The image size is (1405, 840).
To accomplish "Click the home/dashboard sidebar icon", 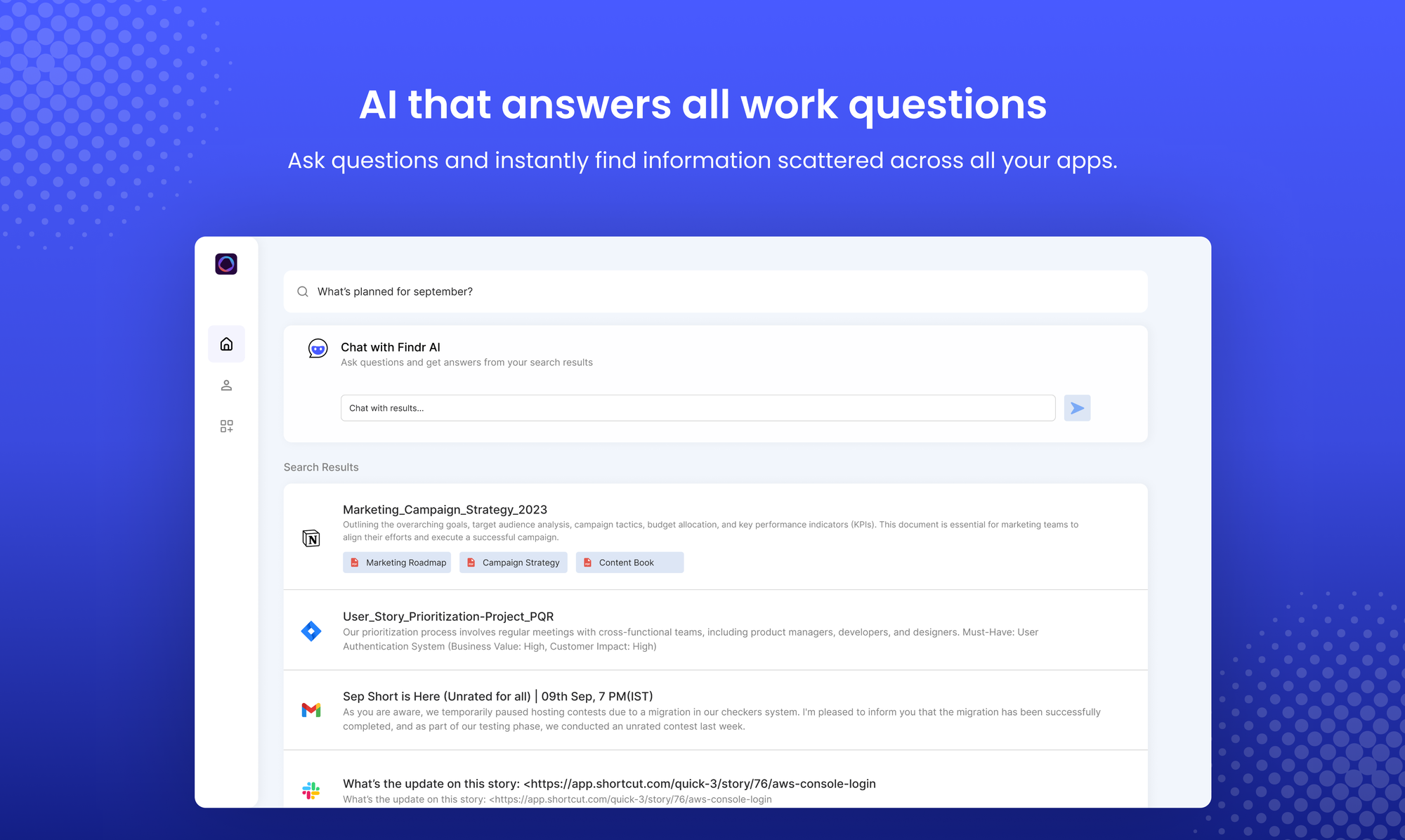I will (x=226, y=343).
